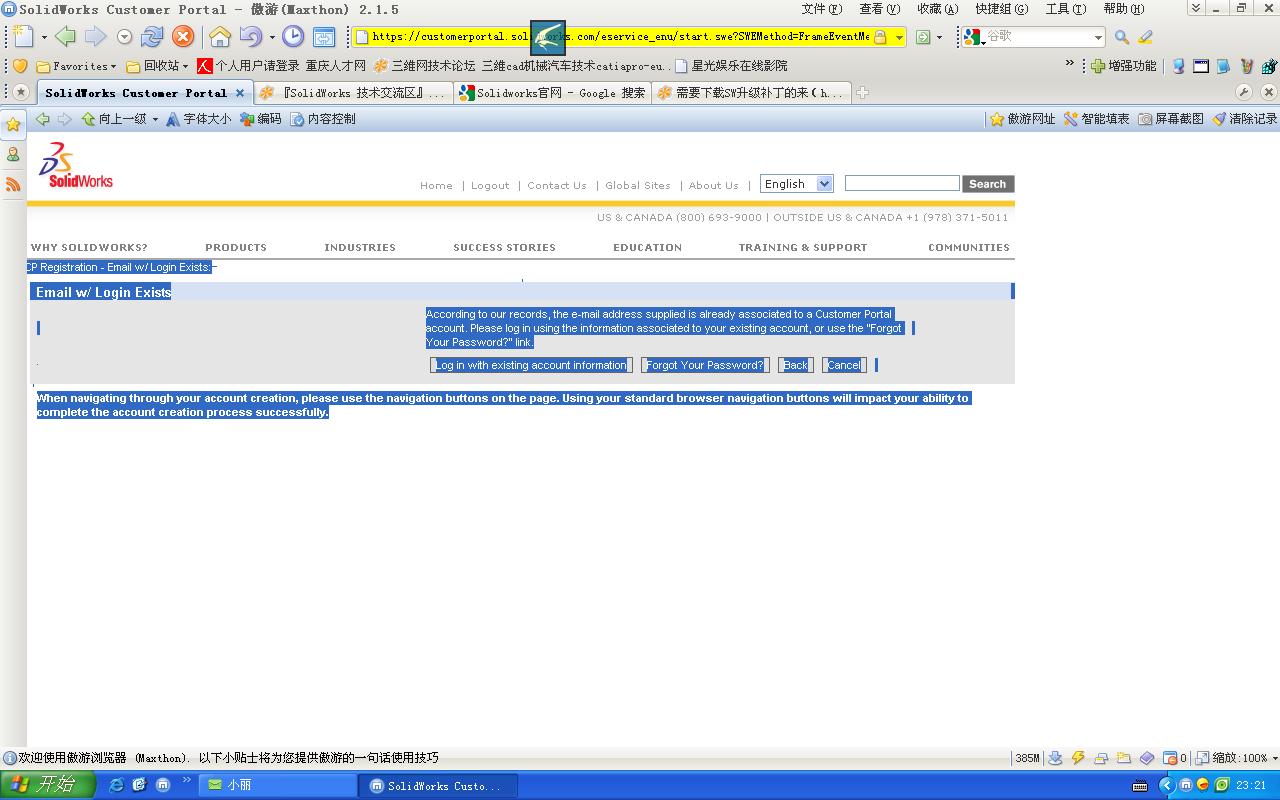Viewport: 1280px width, 800px height.
Task: Open the 快捷组(G) menu
Action: click(x=1002, y=9)
